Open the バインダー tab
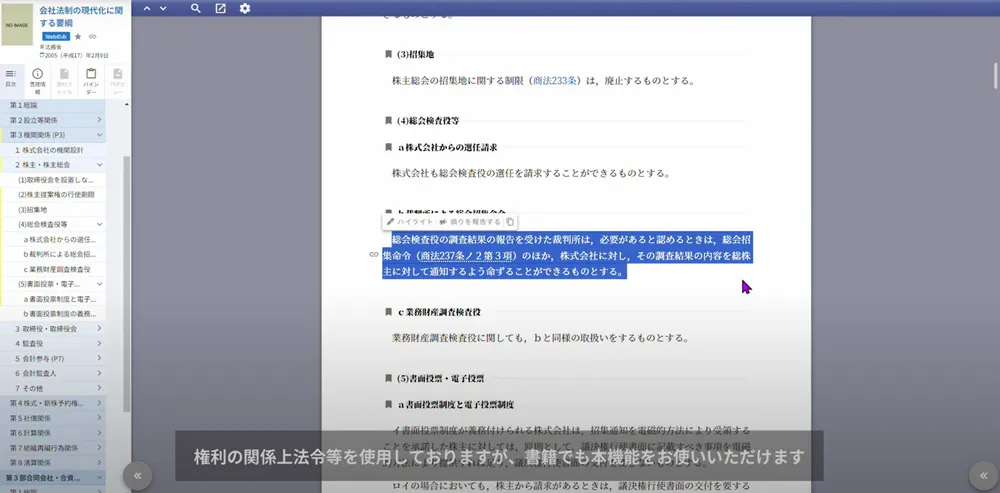This screenshot has width=1000, height=493. tap(91, 80)
